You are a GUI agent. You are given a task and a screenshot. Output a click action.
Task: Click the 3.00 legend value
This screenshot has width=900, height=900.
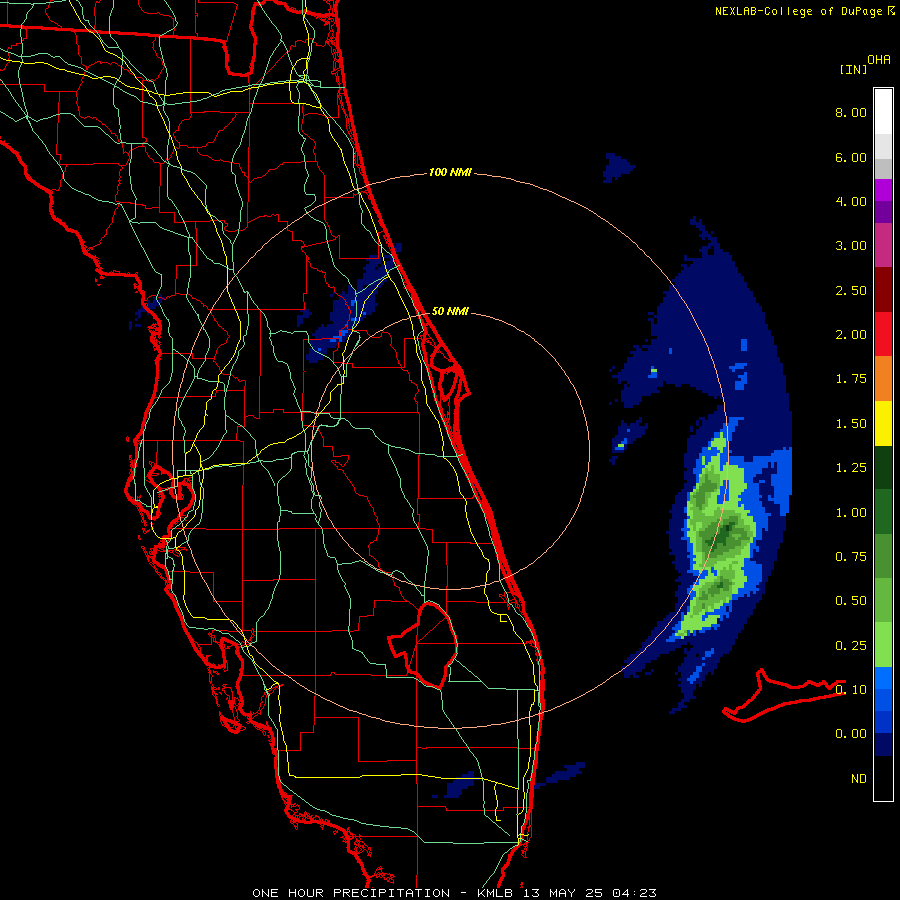click(x=851, y=246)
